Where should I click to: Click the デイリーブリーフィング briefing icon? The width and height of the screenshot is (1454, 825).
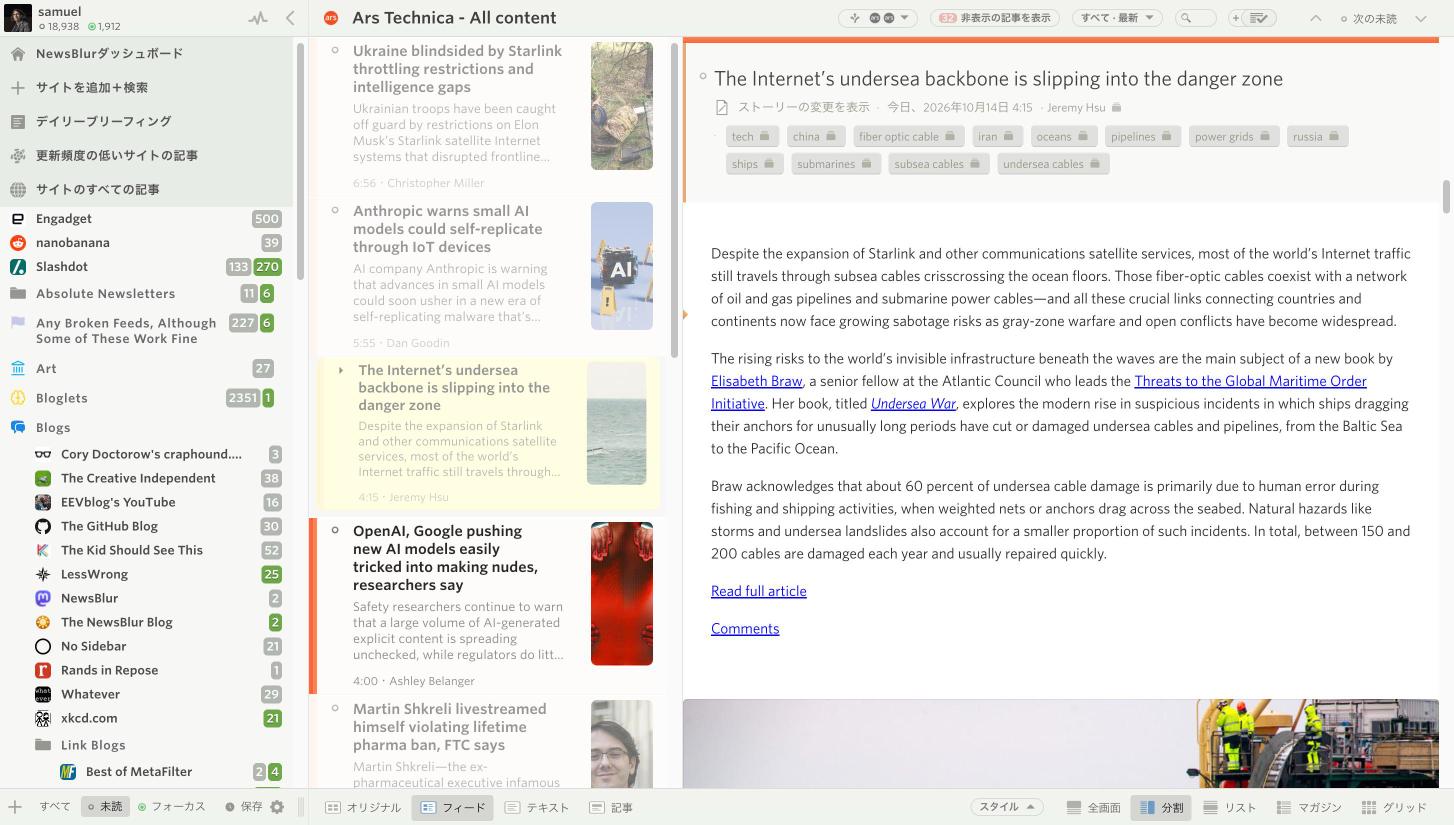coord(18,122)
